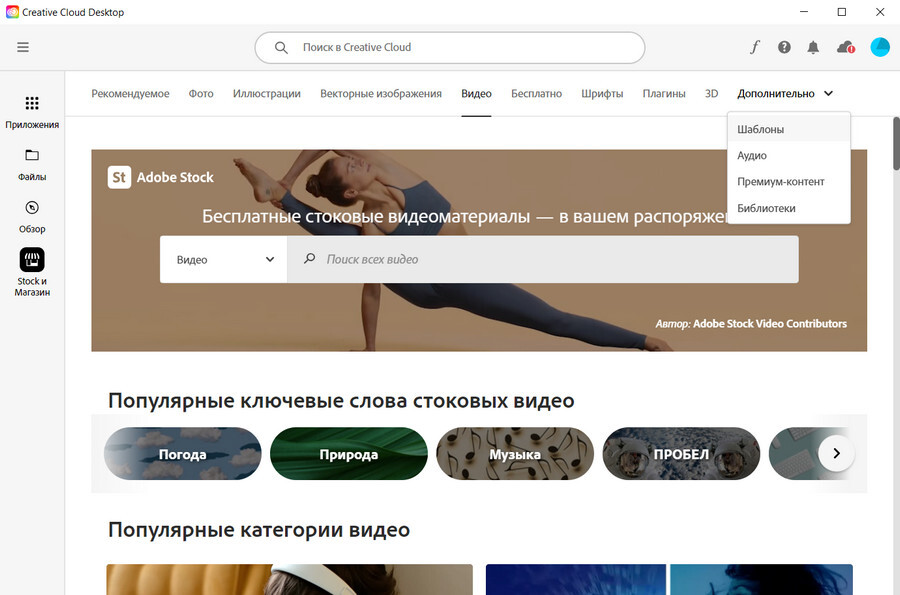Open the blue video category thumbnail
The width and height of the screenshot is (900, 595).
pos(669,580)
